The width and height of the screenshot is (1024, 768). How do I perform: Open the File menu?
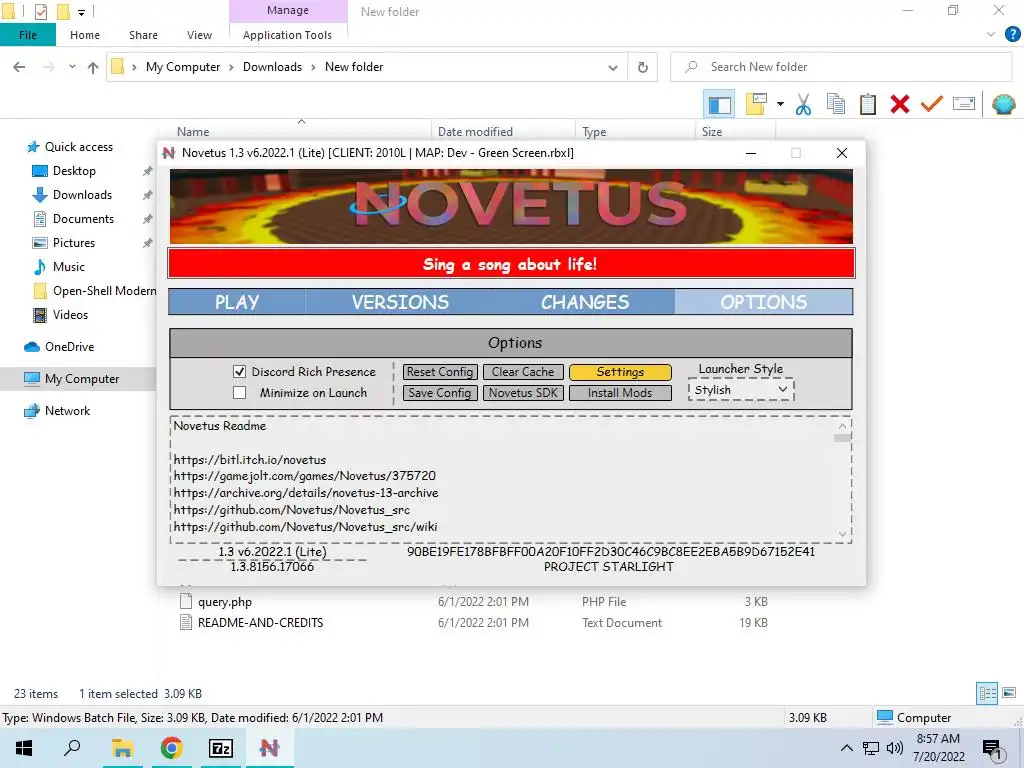click(27, 35)
